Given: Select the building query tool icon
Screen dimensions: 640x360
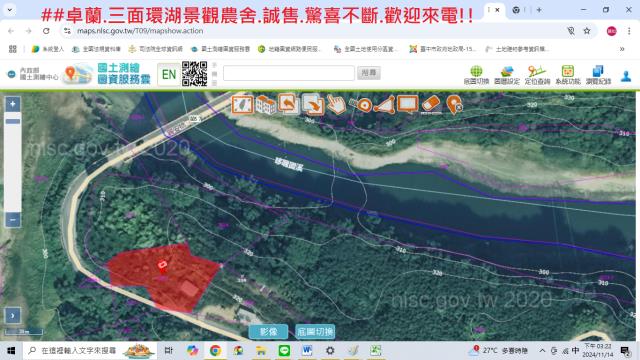Looking at the screenshot, I should (266, 105).
